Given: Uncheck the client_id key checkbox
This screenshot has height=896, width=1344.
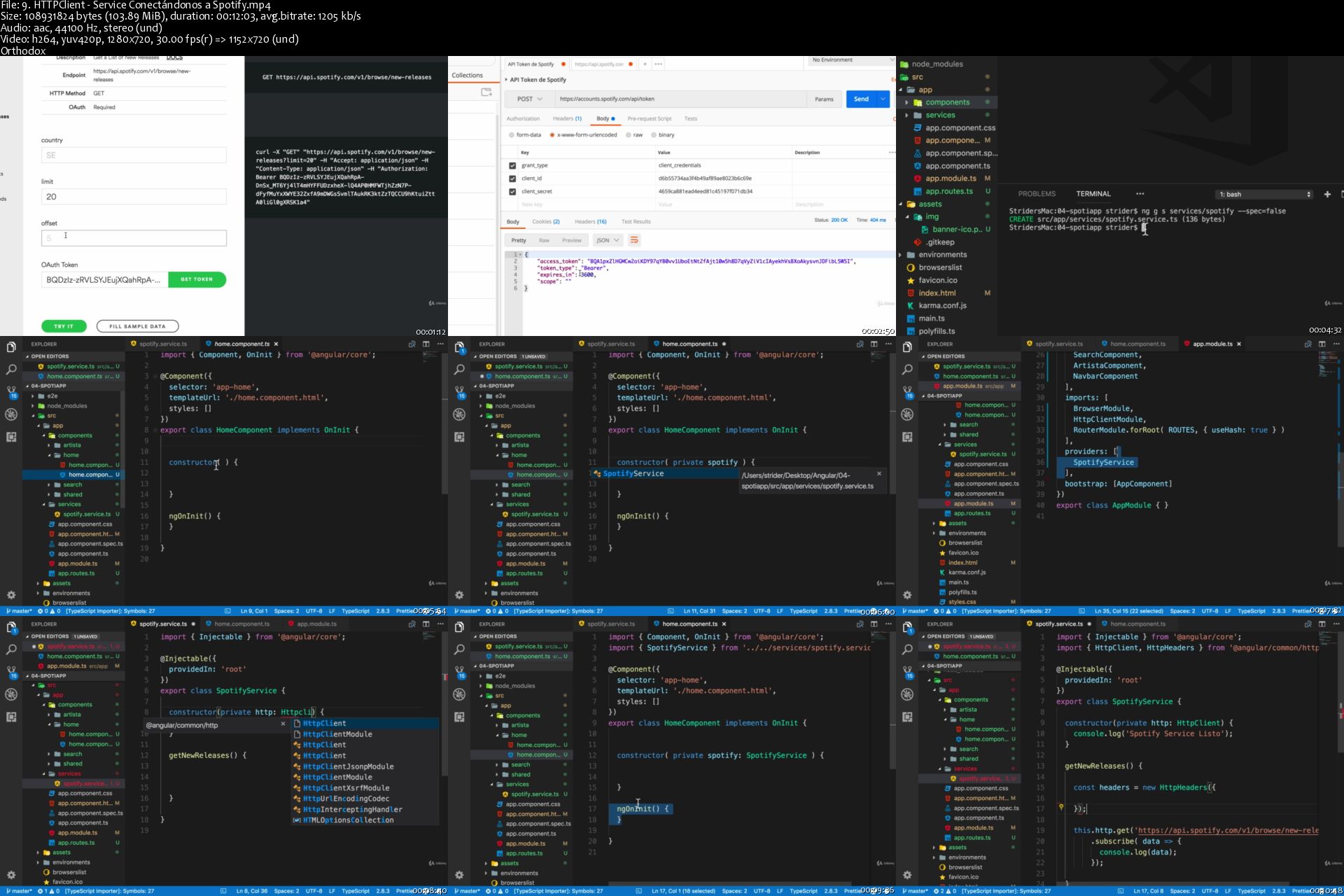Looking at the screenshot, I should (x=512, y=178).
